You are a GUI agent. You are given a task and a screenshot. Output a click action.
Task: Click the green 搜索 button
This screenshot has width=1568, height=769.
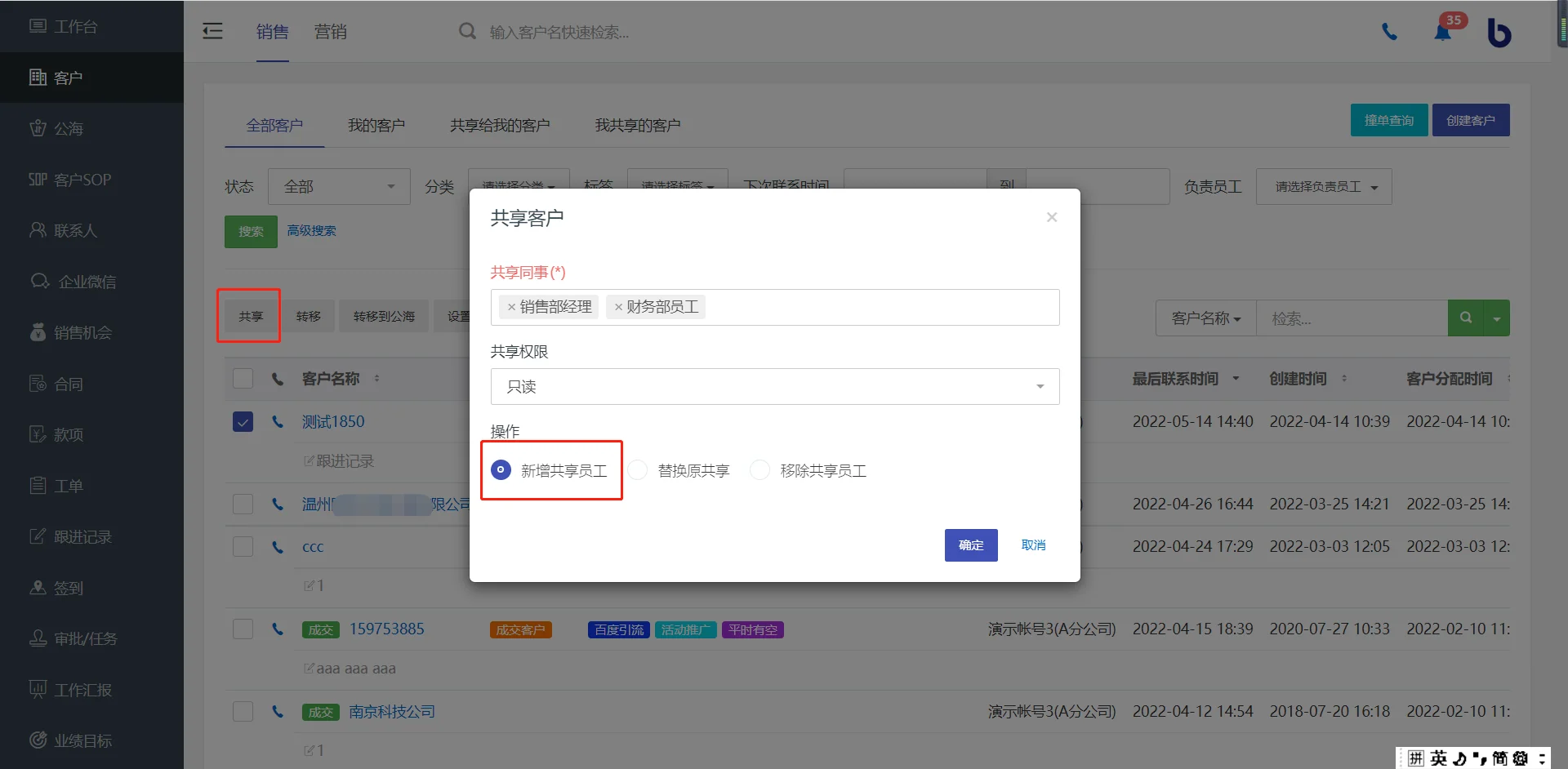[x=251, y=231]
